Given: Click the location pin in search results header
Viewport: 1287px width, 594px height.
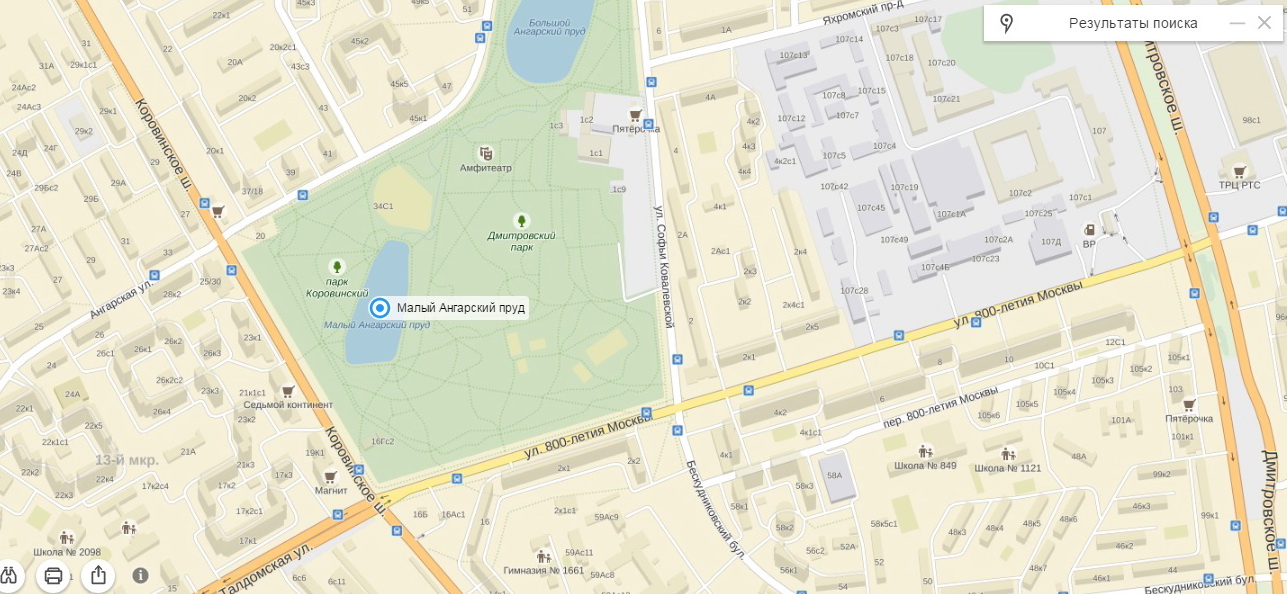Looking at the screenshot, I should click(1006, 23).
